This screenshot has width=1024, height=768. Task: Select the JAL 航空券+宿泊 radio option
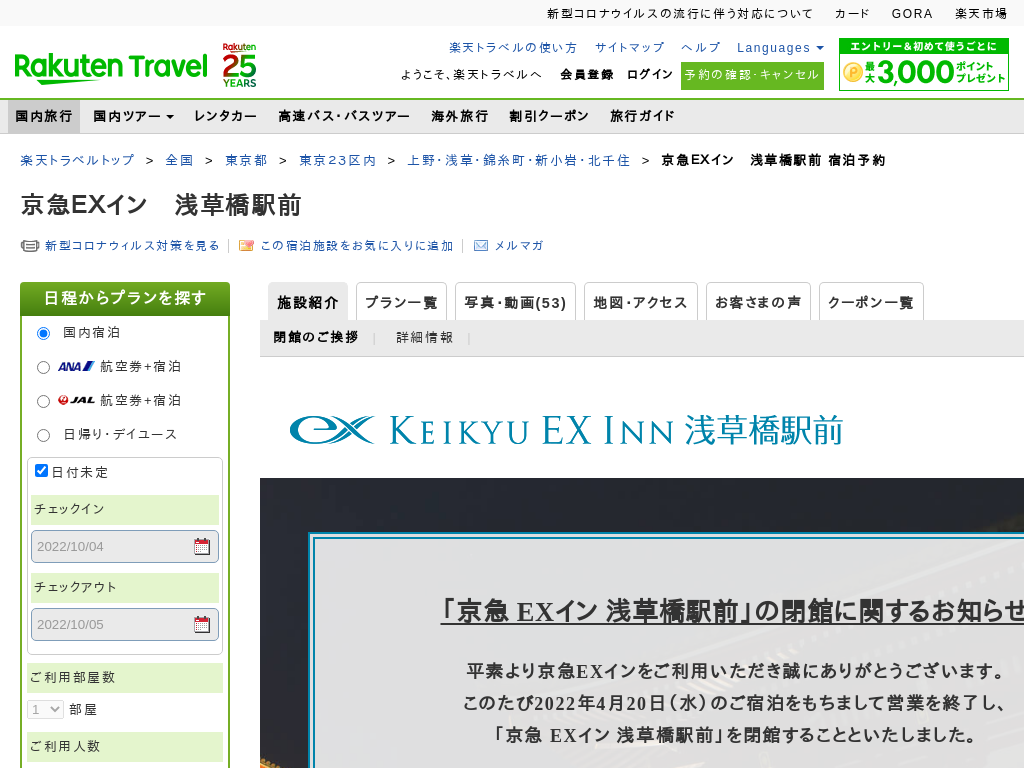pyautogui.click(x=44, y=402)
